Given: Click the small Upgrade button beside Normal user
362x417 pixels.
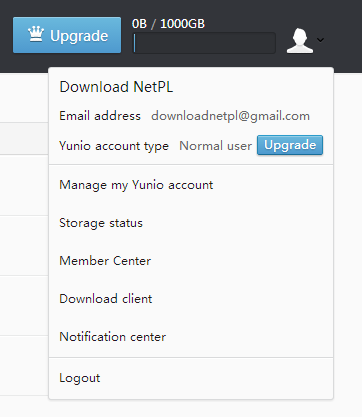Looking at the screenshot, I should [x=290, y=145].
